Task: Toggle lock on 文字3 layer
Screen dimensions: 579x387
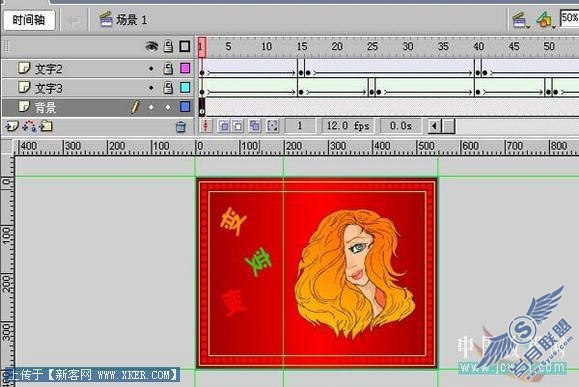Action: (168, 88)
